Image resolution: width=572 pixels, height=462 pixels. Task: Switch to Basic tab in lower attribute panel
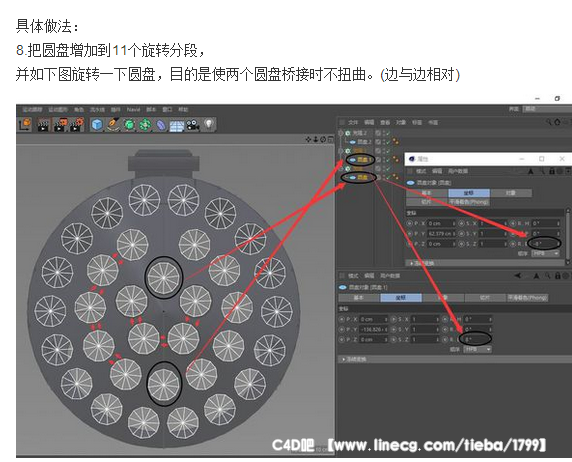359,298
